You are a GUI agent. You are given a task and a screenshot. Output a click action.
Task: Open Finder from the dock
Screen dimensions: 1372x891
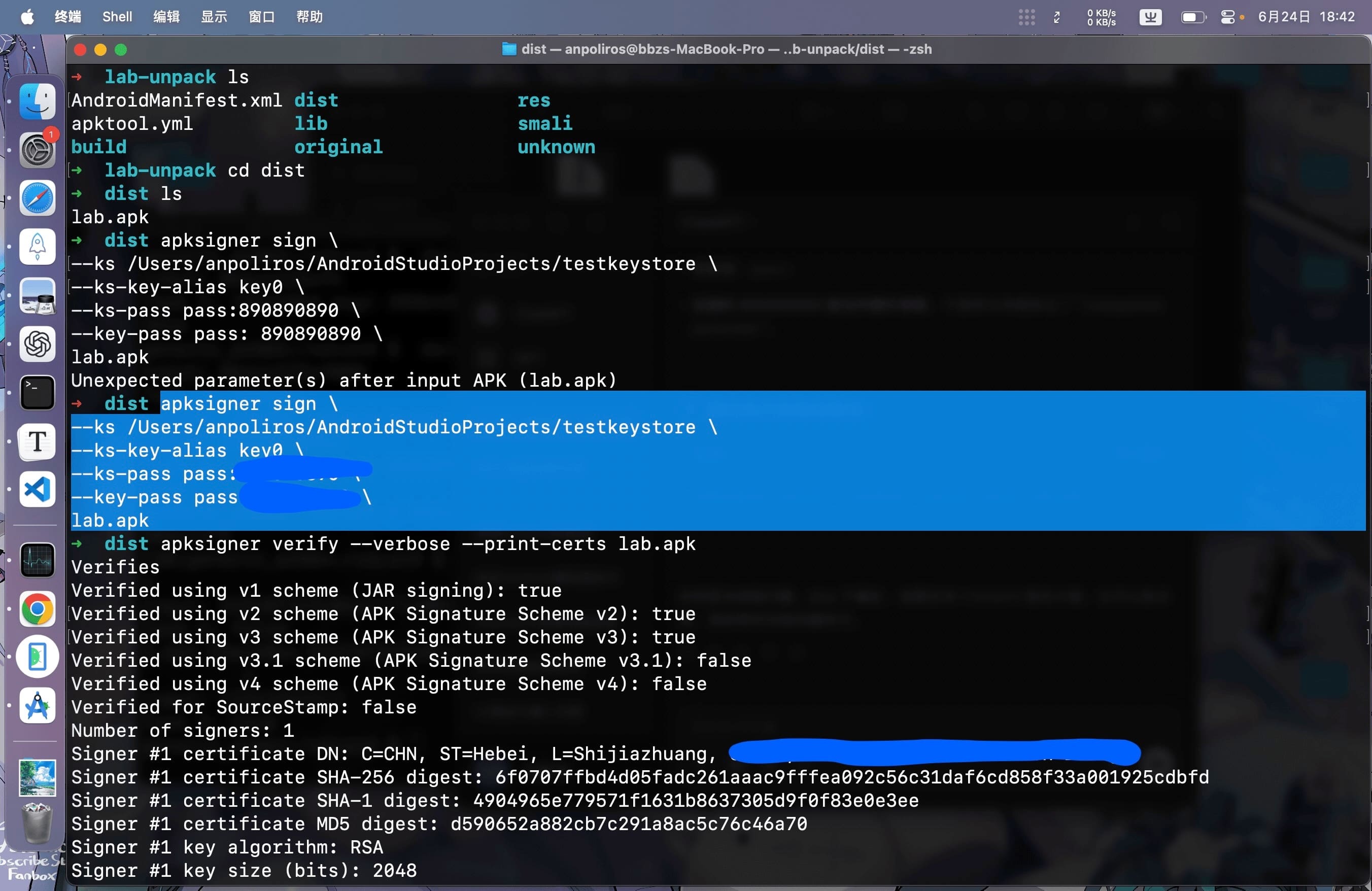tap(38, 101)
